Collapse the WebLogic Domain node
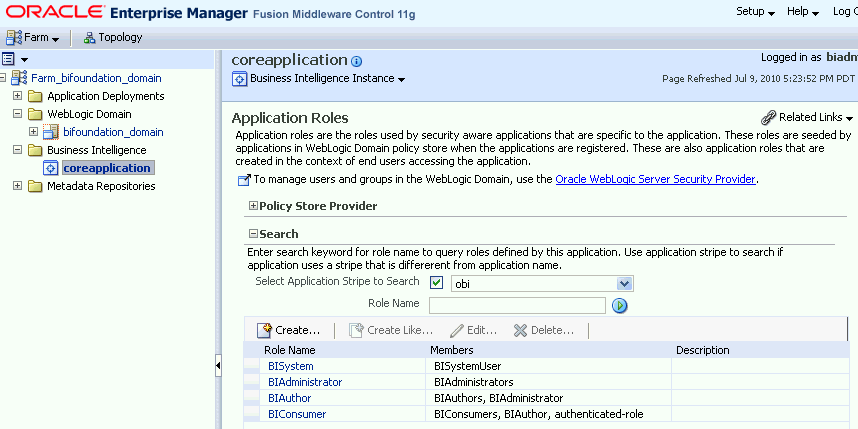The height and width of the screenshot is (429, 858). tap(18, 114)
